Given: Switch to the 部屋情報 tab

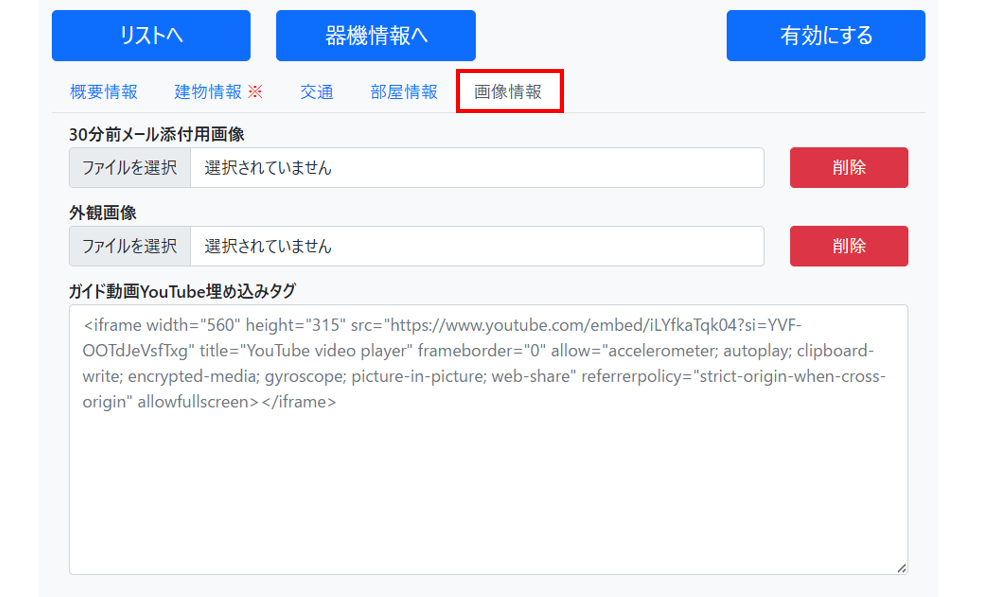Looking at the screenshot, I should coord(404,92).
